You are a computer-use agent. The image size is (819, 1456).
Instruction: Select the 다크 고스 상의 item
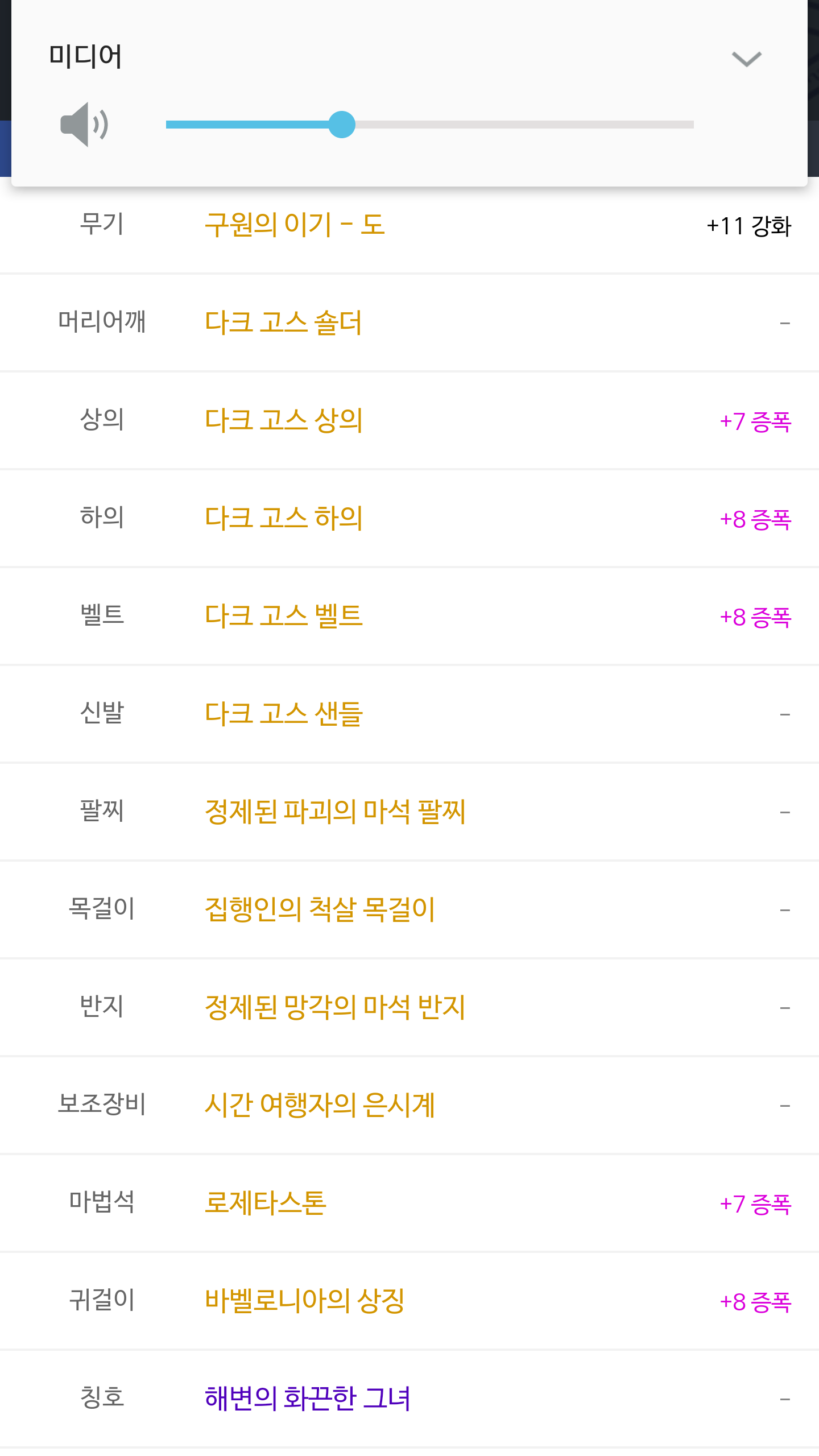pos(283,420)
